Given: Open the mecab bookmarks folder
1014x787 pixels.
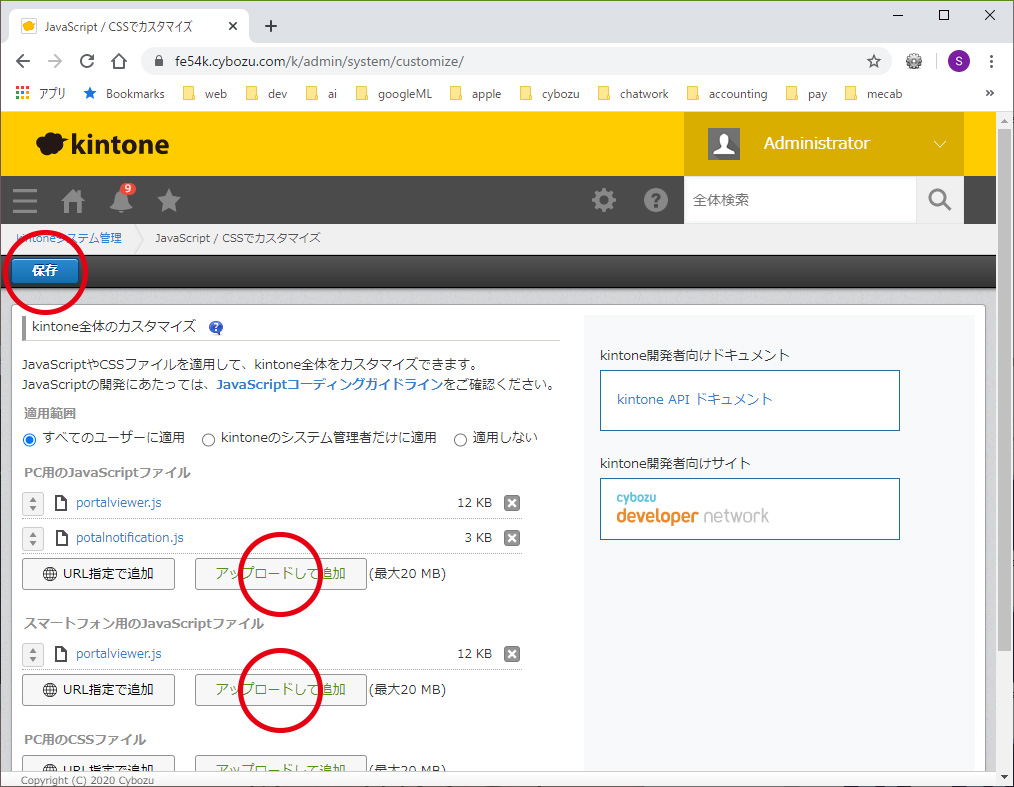Looking at the screenshot, I should pos(873,94).
